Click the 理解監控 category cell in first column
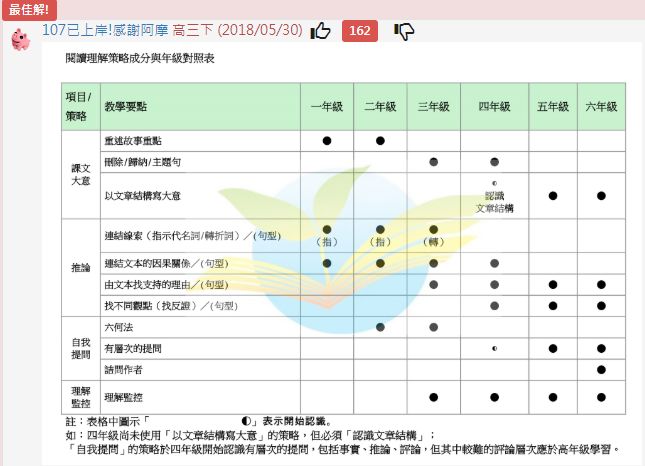 point(81,397)
